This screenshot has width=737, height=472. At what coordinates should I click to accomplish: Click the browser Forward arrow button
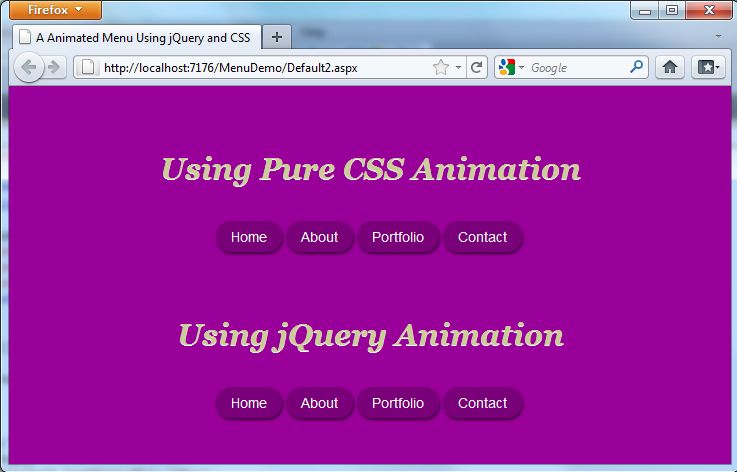click(55, 68)
